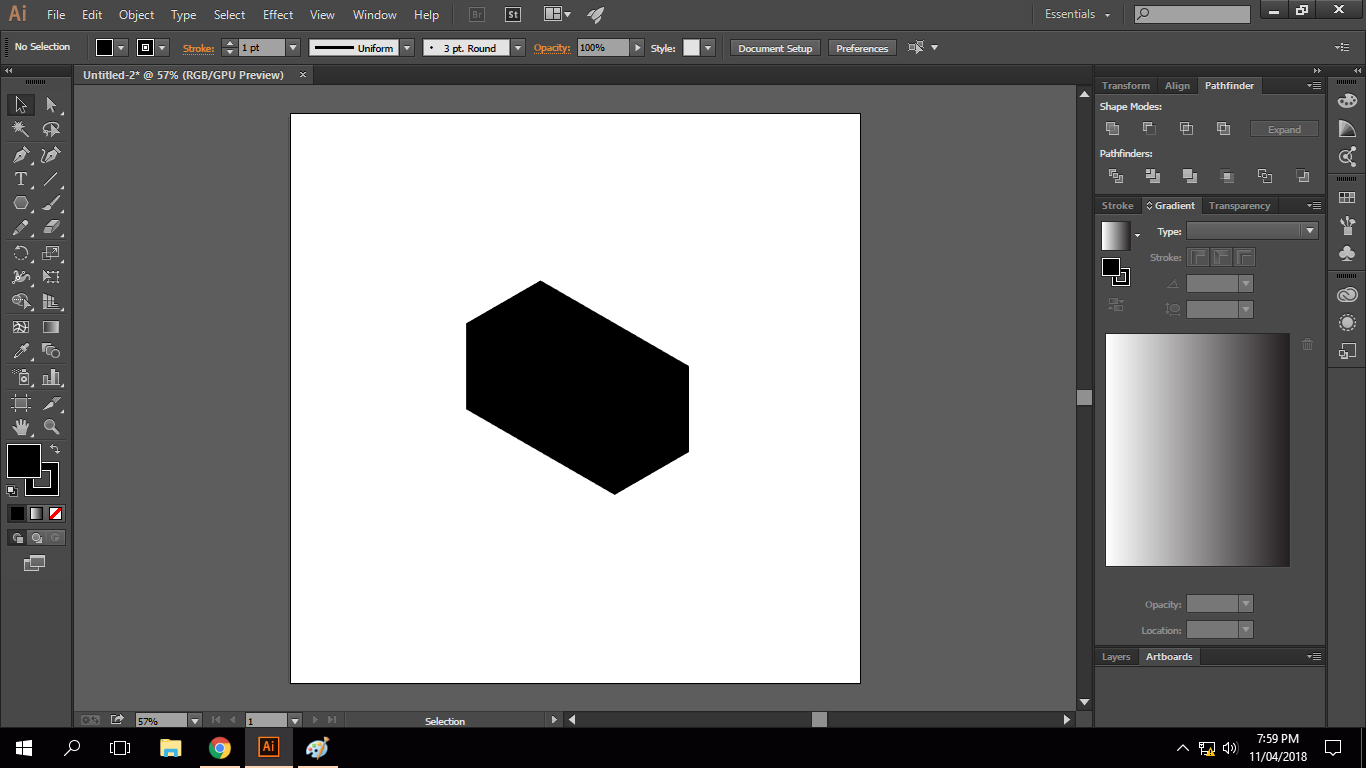Set paint mode to Gradient
This screenshot has height=768, width=1366.
36,513
